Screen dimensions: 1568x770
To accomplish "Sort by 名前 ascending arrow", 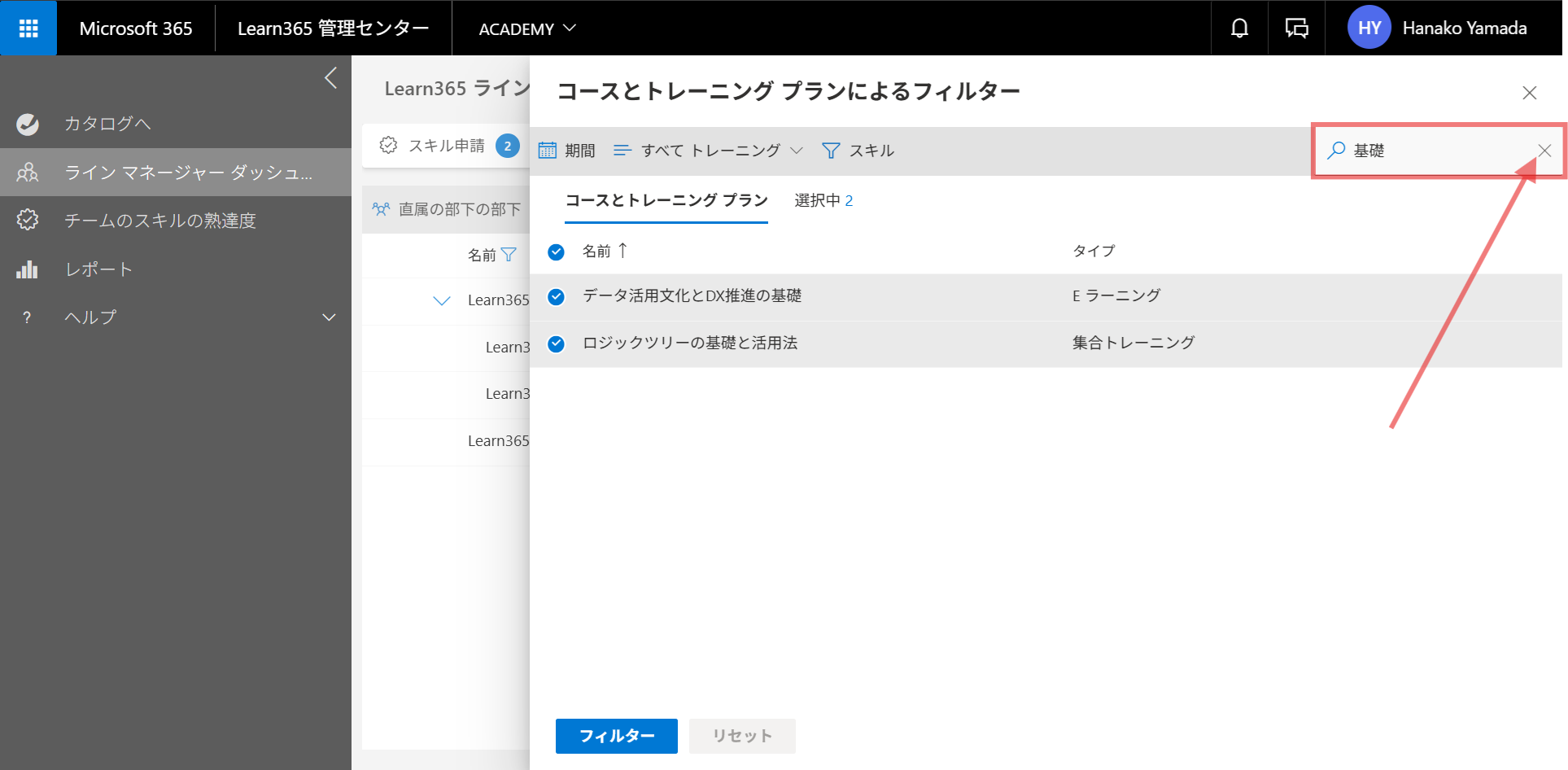I will 622,250.
